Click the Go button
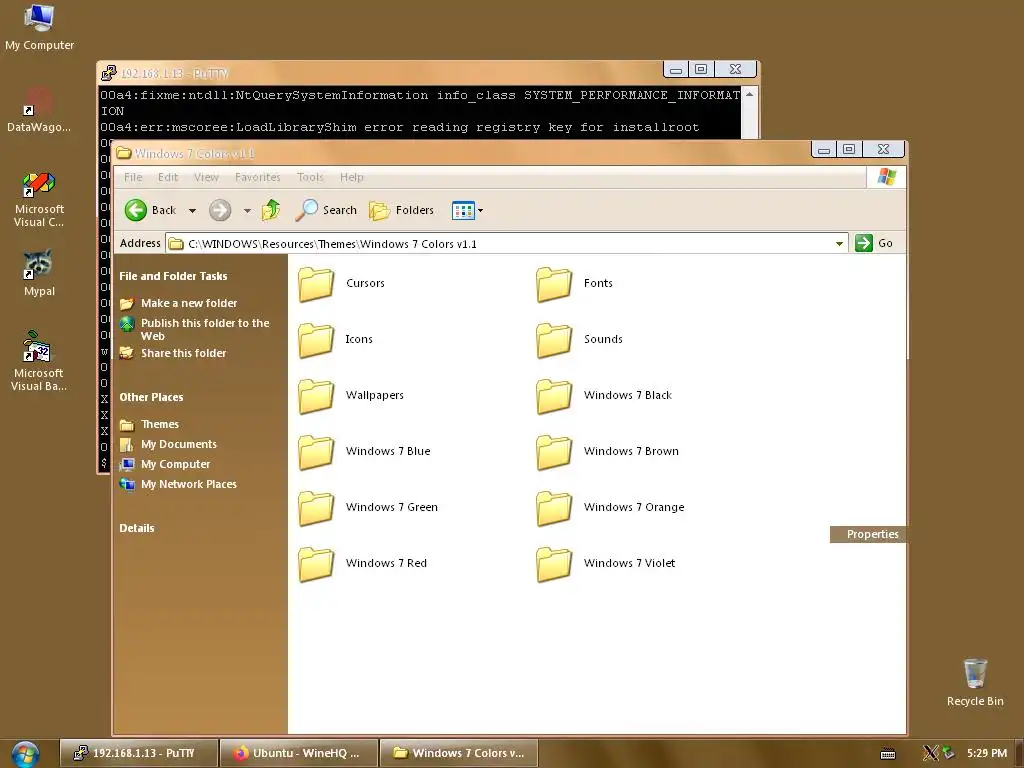 click(874, 243)
